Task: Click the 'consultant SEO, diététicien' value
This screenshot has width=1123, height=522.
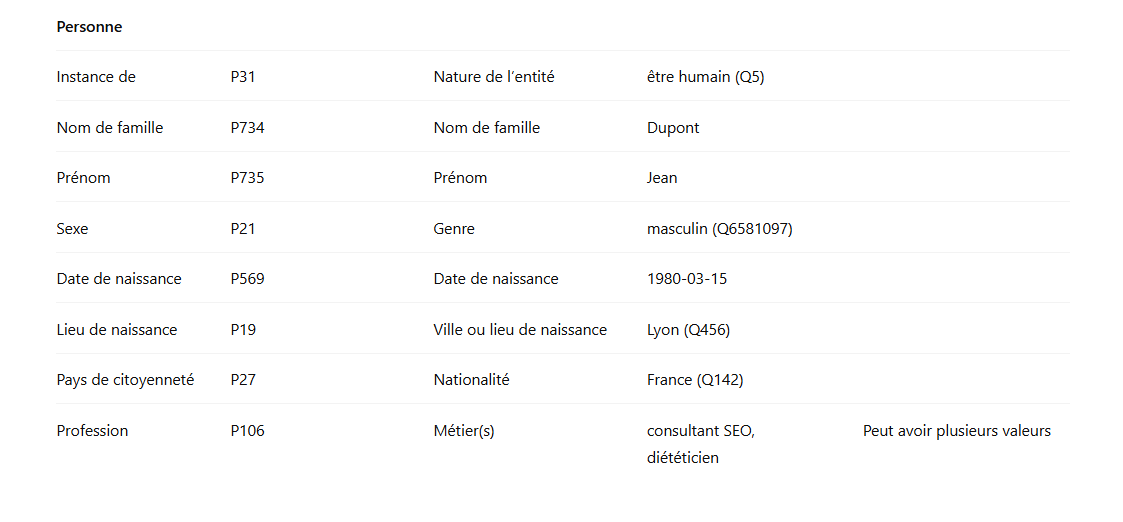Action: (700, 444)
